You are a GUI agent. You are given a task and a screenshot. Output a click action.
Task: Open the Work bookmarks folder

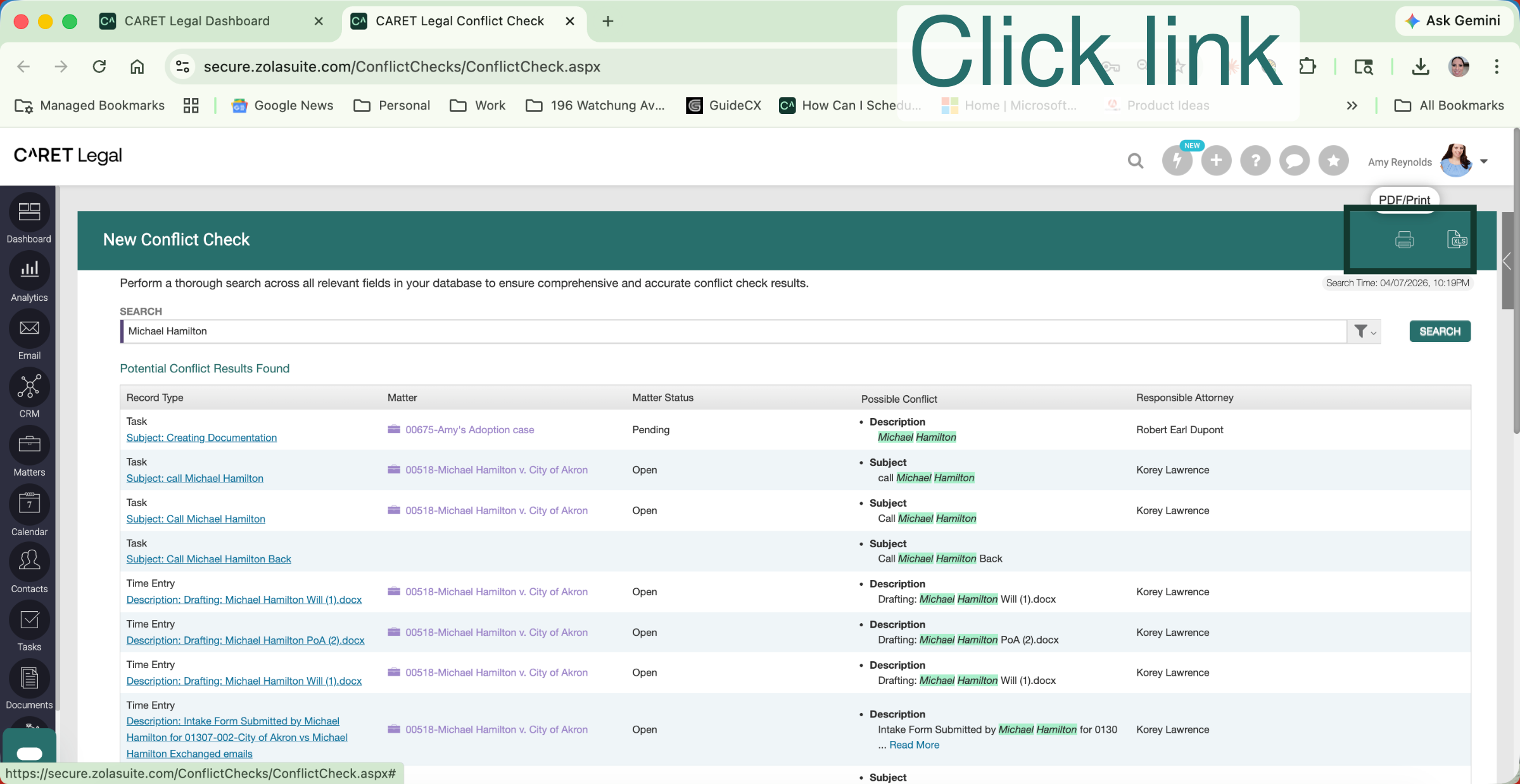pyautogui.click(x=478, y=105)
